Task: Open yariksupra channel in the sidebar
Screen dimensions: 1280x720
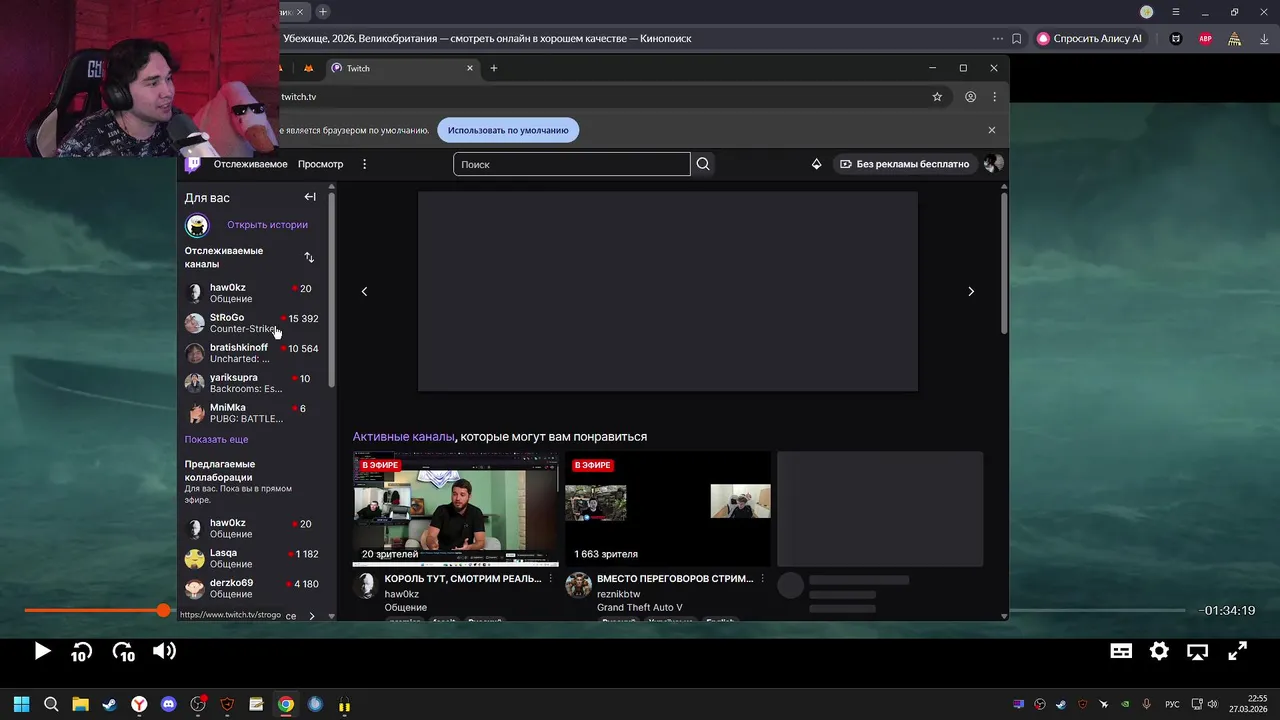Action: coord(252,383)
